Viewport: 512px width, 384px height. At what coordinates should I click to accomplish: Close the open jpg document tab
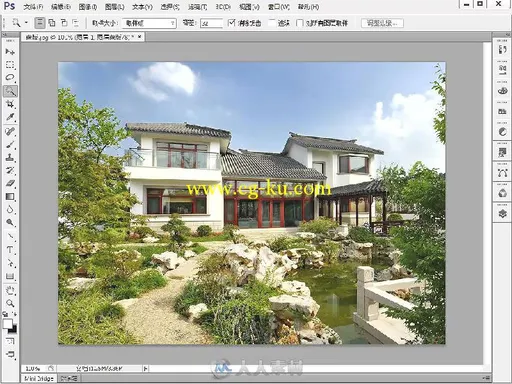pos(140,36)
